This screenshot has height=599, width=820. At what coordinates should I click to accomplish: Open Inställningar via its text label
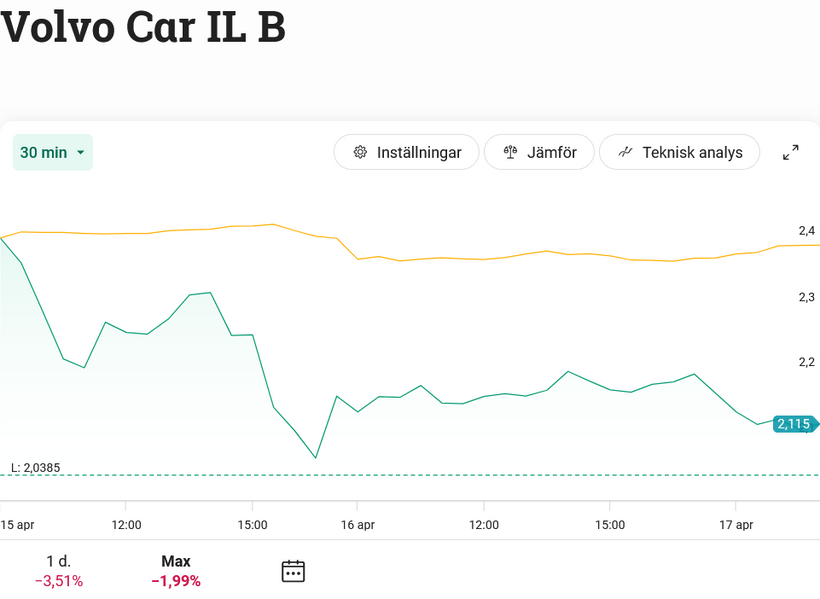pyautogui.click(x=419, y=153)
